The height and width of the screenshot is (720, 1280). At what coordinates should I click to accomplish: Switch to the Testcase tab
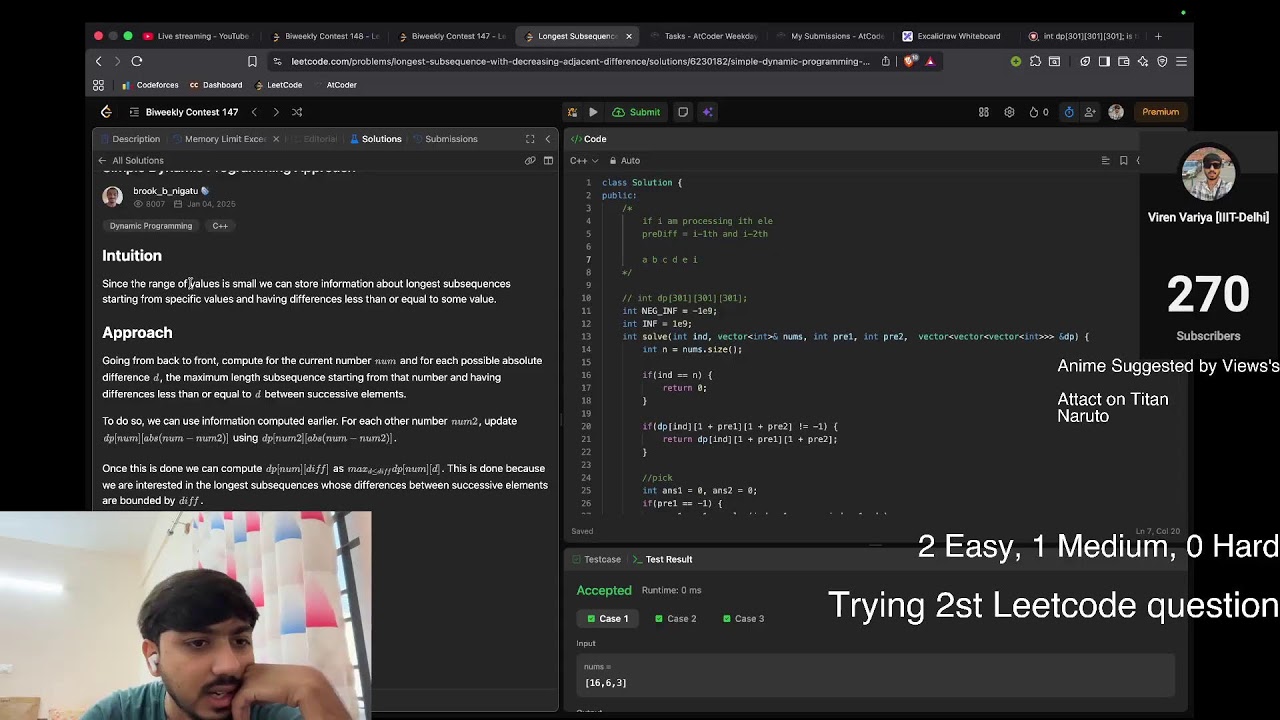pos(595,559)
